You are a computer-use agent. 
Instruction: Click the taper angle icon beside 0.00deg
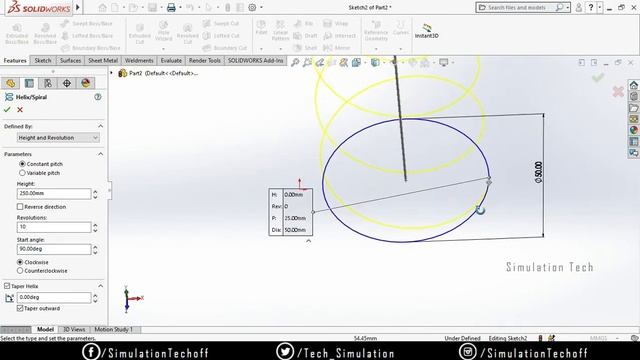[9, 298]
